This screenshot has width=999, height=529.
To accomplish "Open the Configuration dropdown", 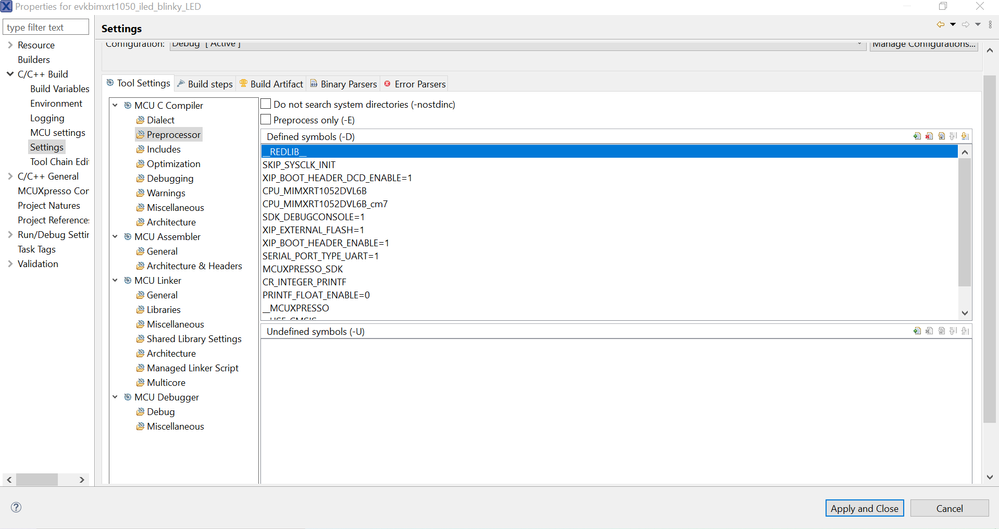I will 517,44.
